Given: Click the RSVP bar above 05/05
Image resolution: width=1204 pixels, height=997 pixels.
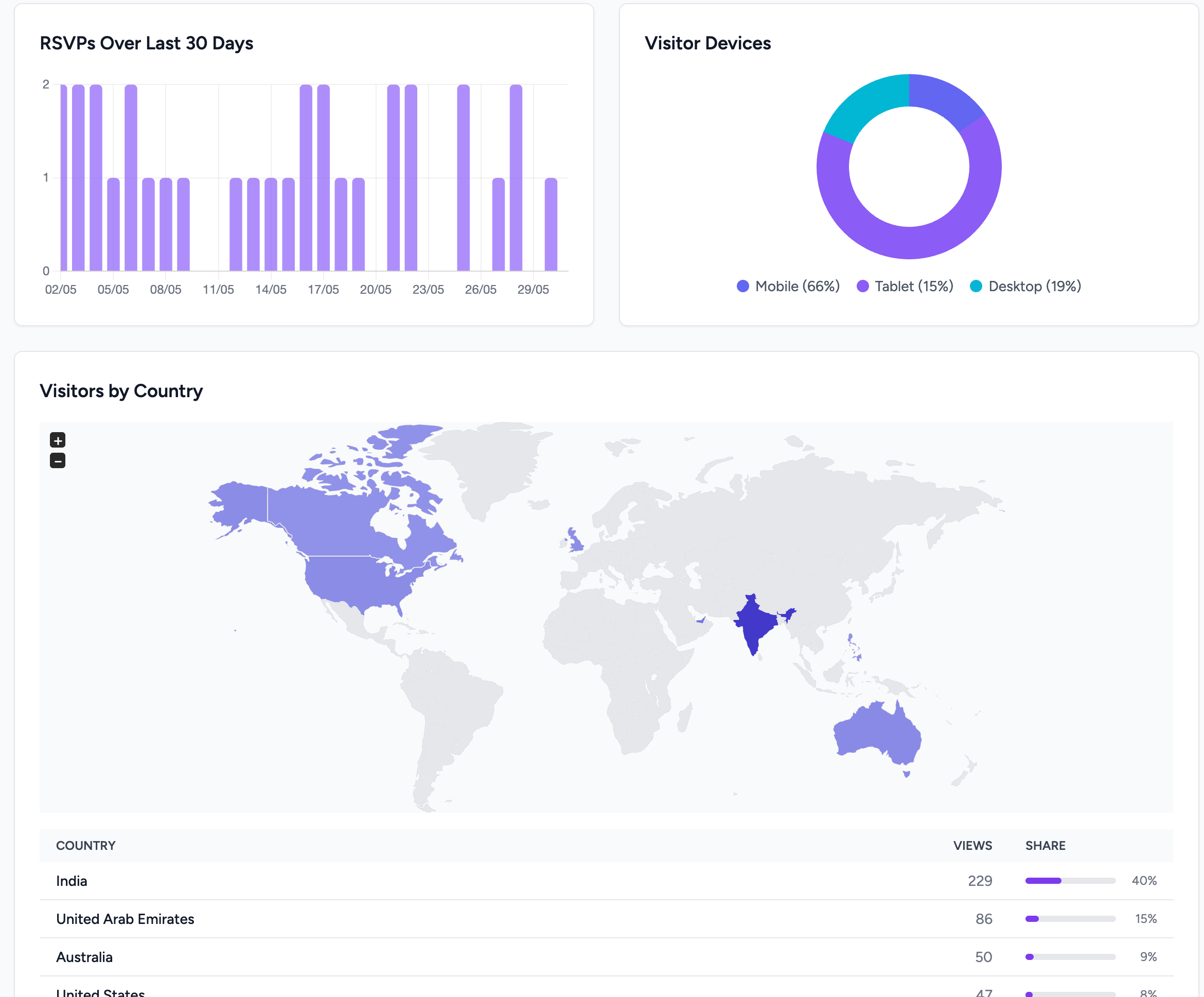Looking at the screenshot, I should tap(114, 224).
